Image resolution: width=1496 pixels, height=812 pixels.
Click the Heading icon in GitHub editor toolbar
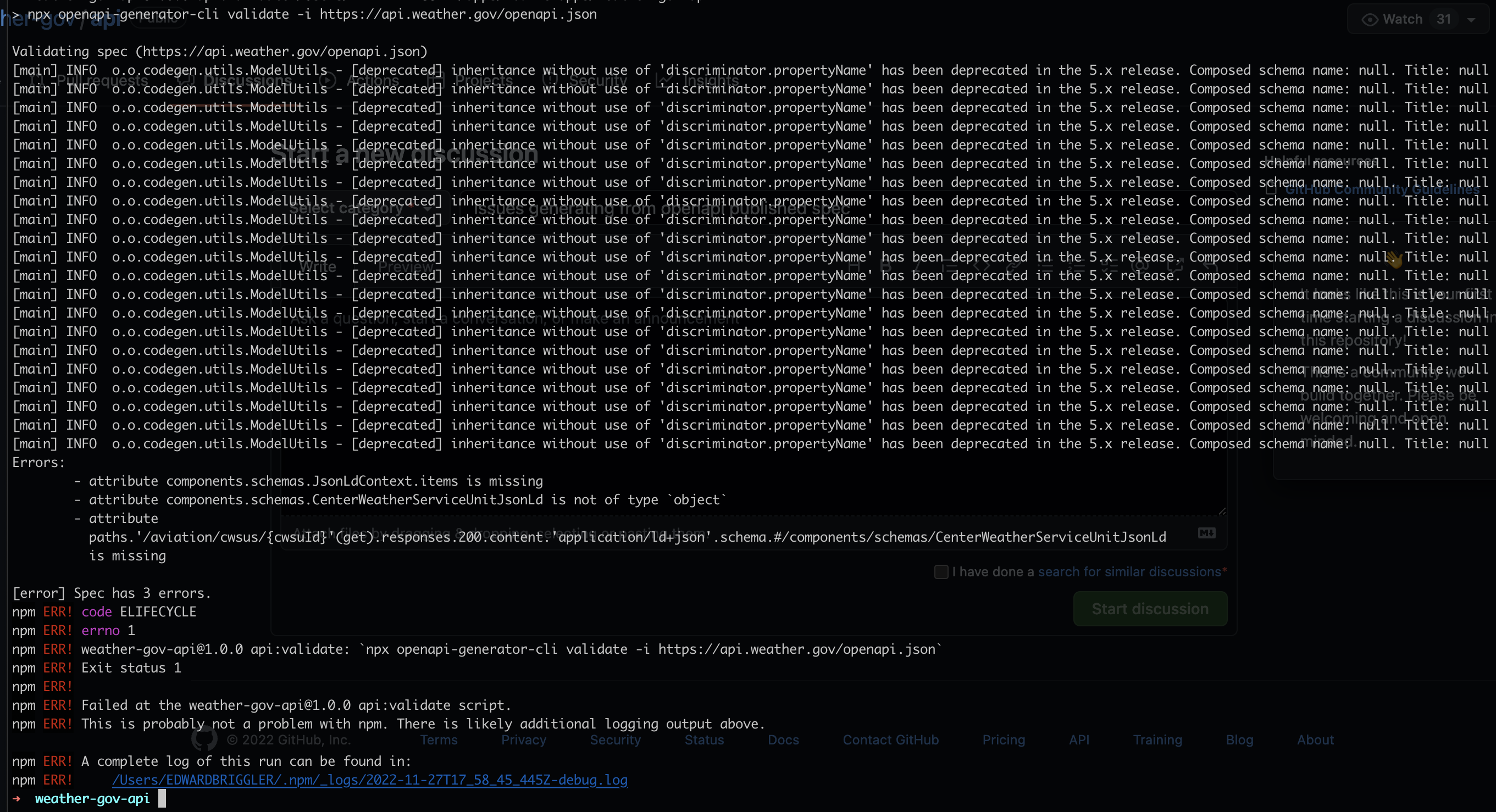(854, 266)
